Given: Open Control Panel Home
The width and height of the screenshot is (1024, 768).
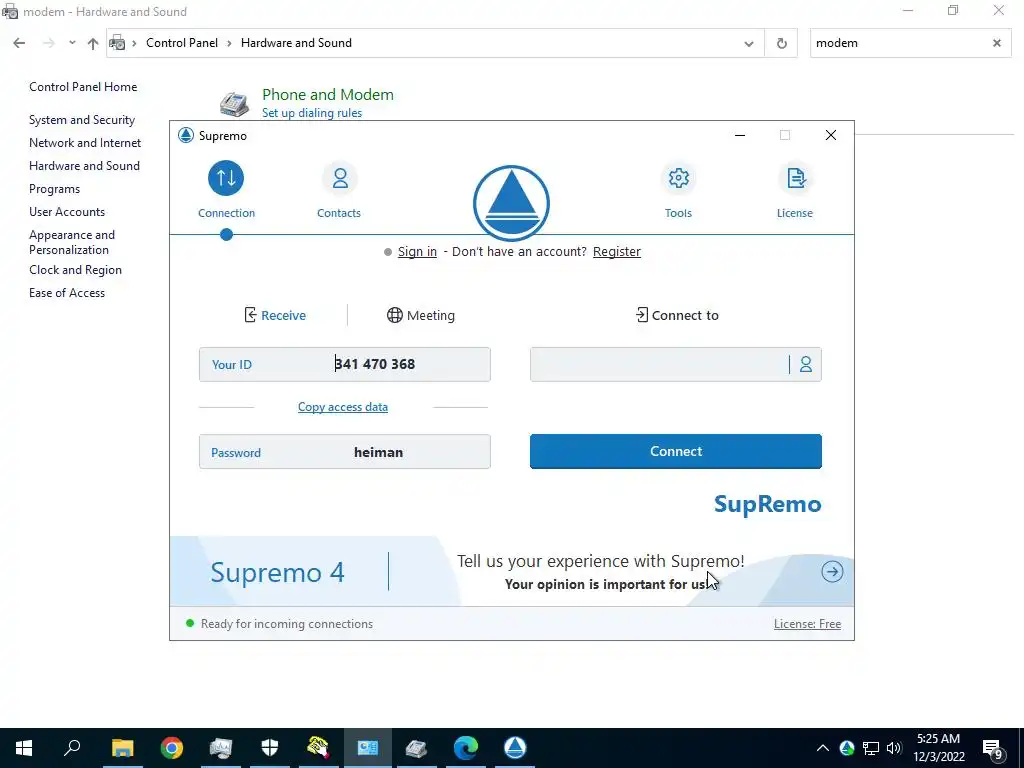Looking at the screenshot, I should pyautogui.click(x=83, y=87).
